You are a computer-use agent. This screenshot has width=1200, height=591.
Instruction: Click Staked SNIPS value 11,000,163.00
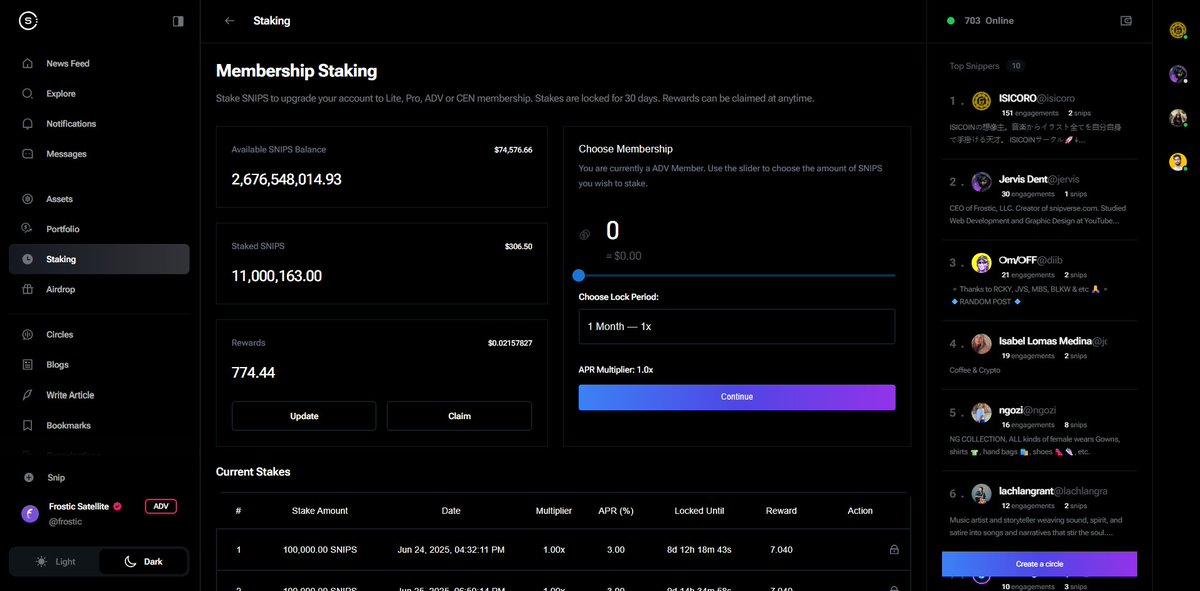click(x=276, y=276)
